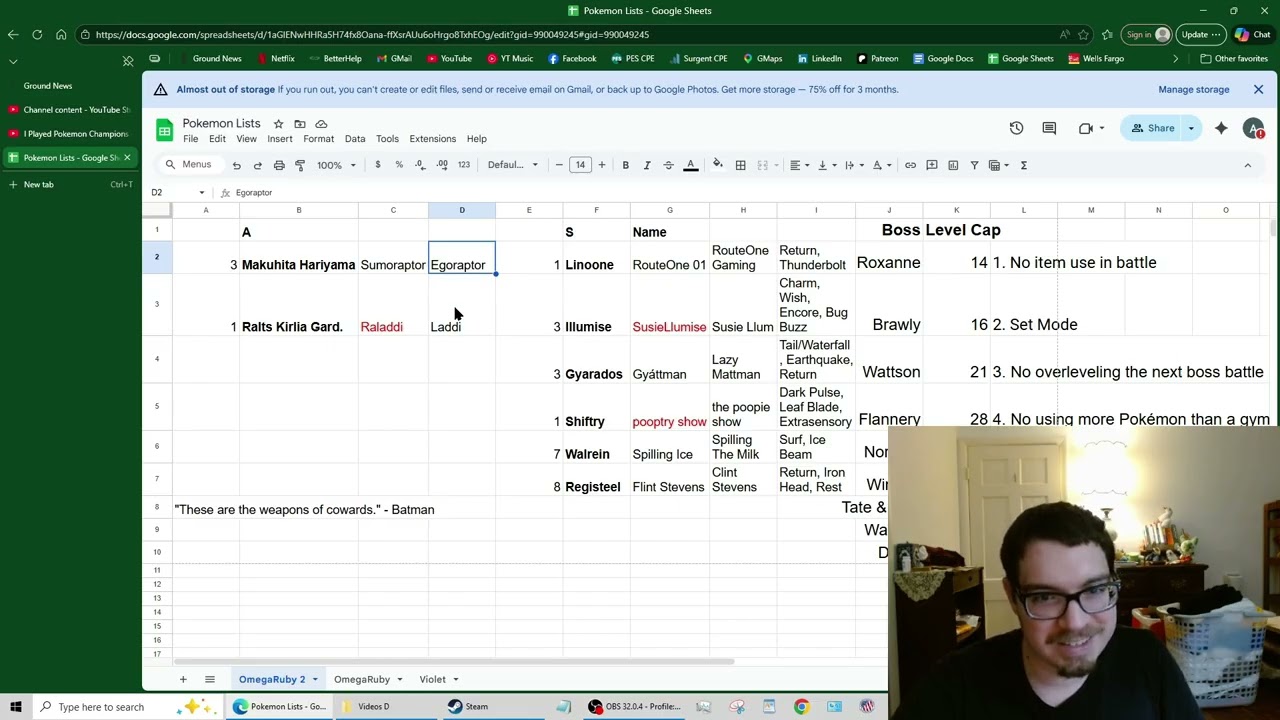Open the zoom 100% dropdown
This screenshot has width=1280, height=720.
click(x=336, y=165)
